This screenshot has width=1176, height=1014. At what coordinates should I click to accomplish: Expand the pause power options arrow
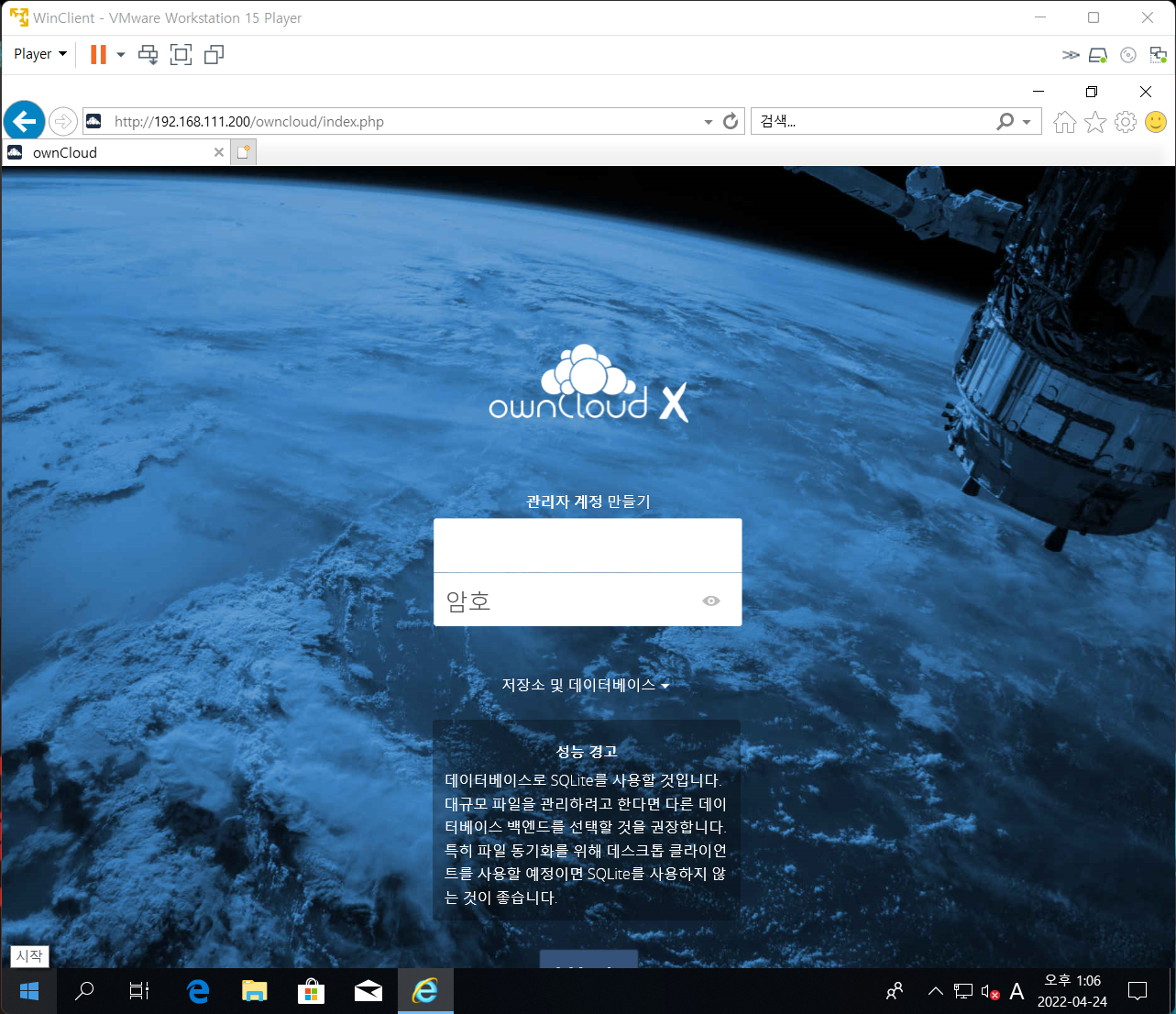tap(120, 55)
